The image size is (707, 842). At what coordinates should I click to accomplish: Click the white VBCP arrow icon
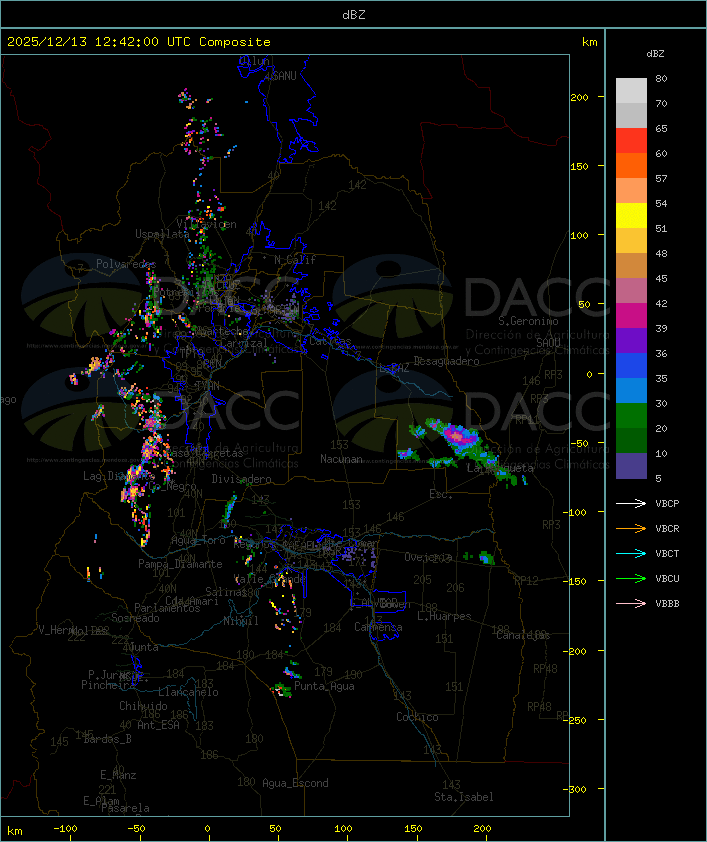pos(631,503)
